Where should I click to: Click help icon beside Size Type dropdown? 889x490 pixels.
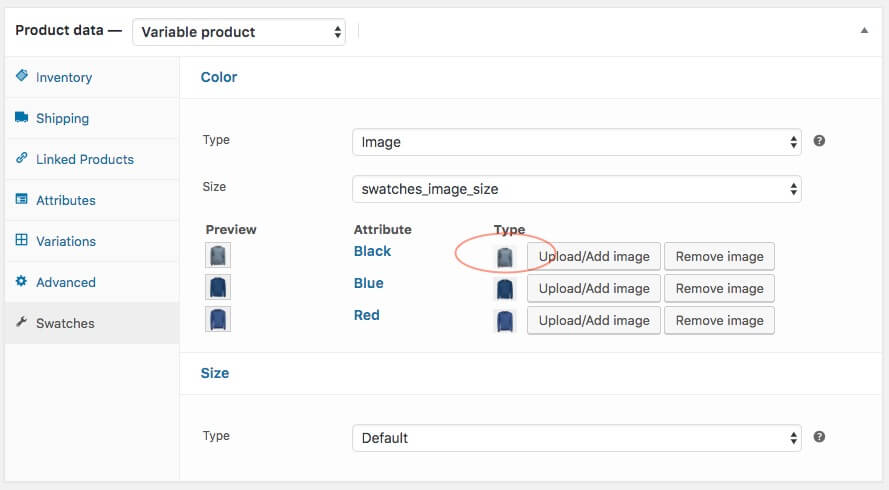pyautogui.click(x=819, y=437)
